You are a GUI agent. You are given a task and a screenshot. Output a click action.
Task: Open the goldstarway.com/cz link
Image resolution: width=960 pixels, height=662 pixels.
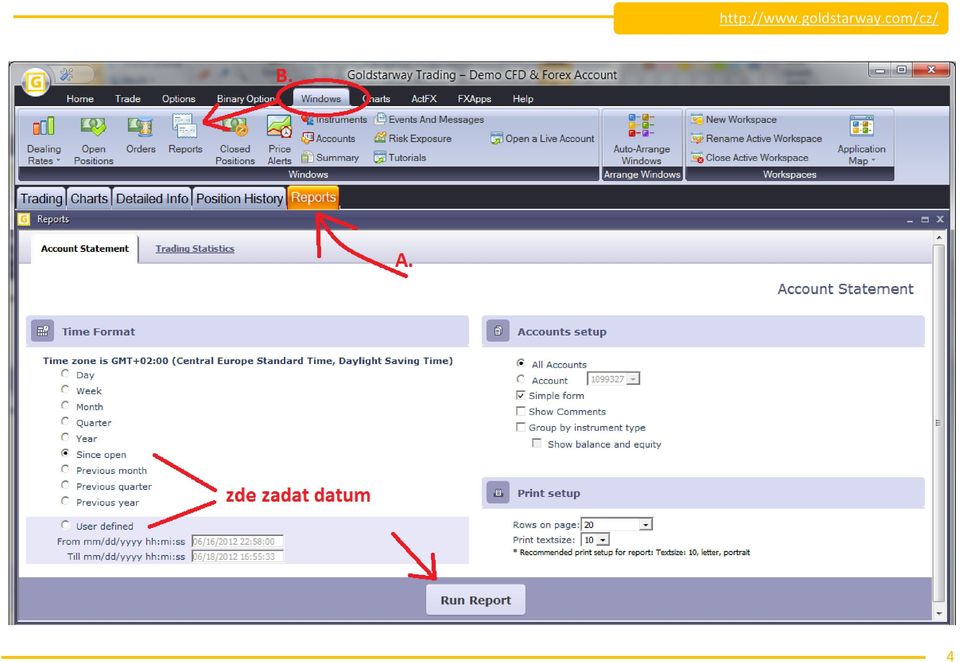tap(828, 18)
